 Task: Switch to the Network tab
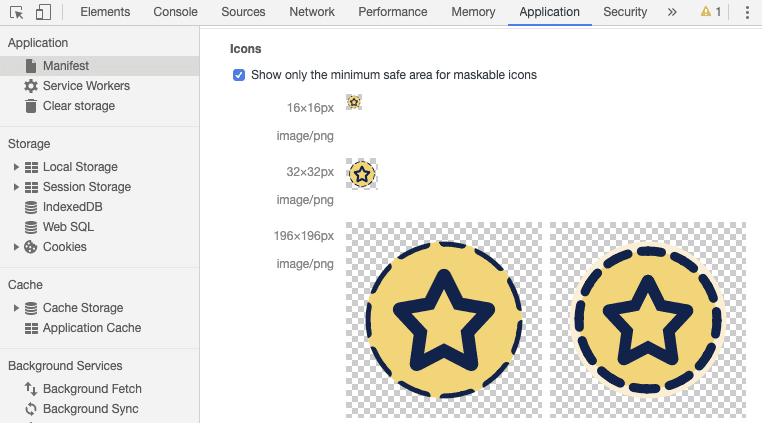(312, 12)
